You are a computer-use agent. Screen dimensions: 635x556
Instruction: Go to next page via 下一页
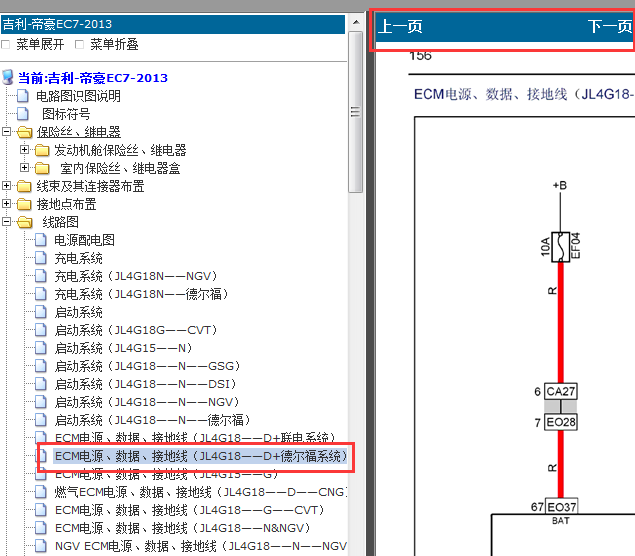click(x=610, y=27)
